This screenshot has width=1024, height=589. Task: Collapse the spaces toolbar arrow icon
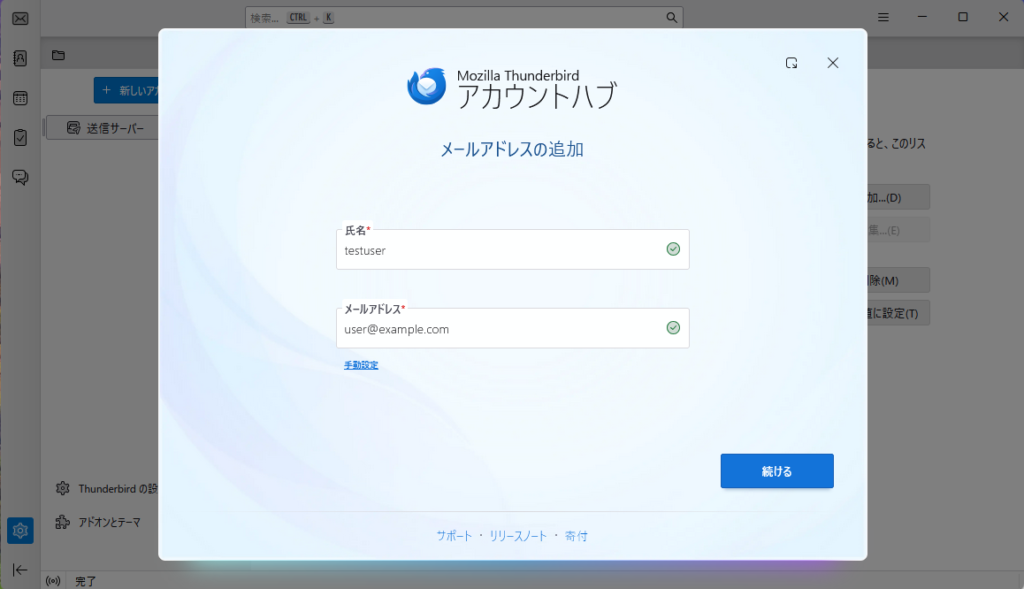pyautogui.click(x=20, y=569)
